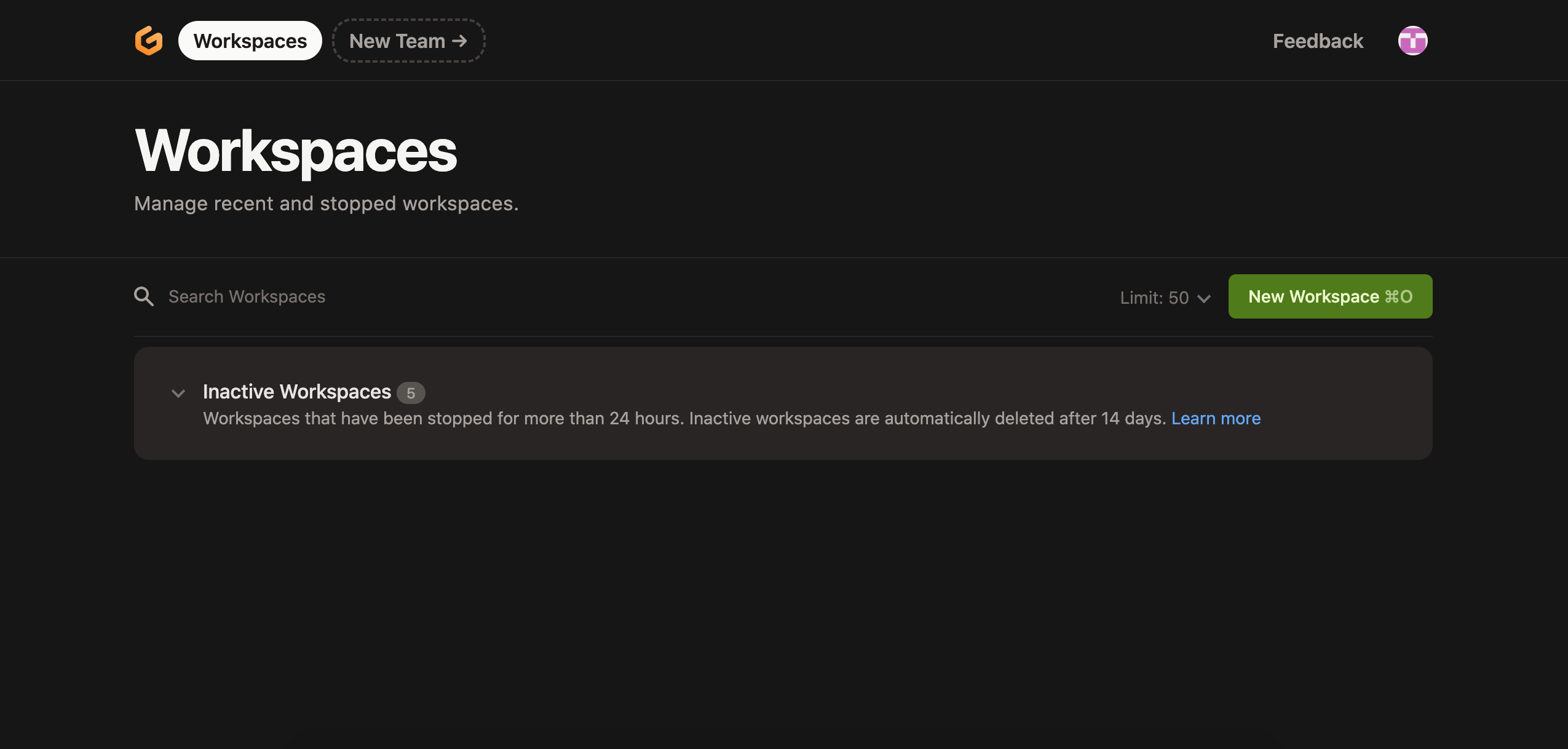Viewport: 1568px width, 749px height.
Task: Click the orange Gitpod logo
Action: point(149,41)
